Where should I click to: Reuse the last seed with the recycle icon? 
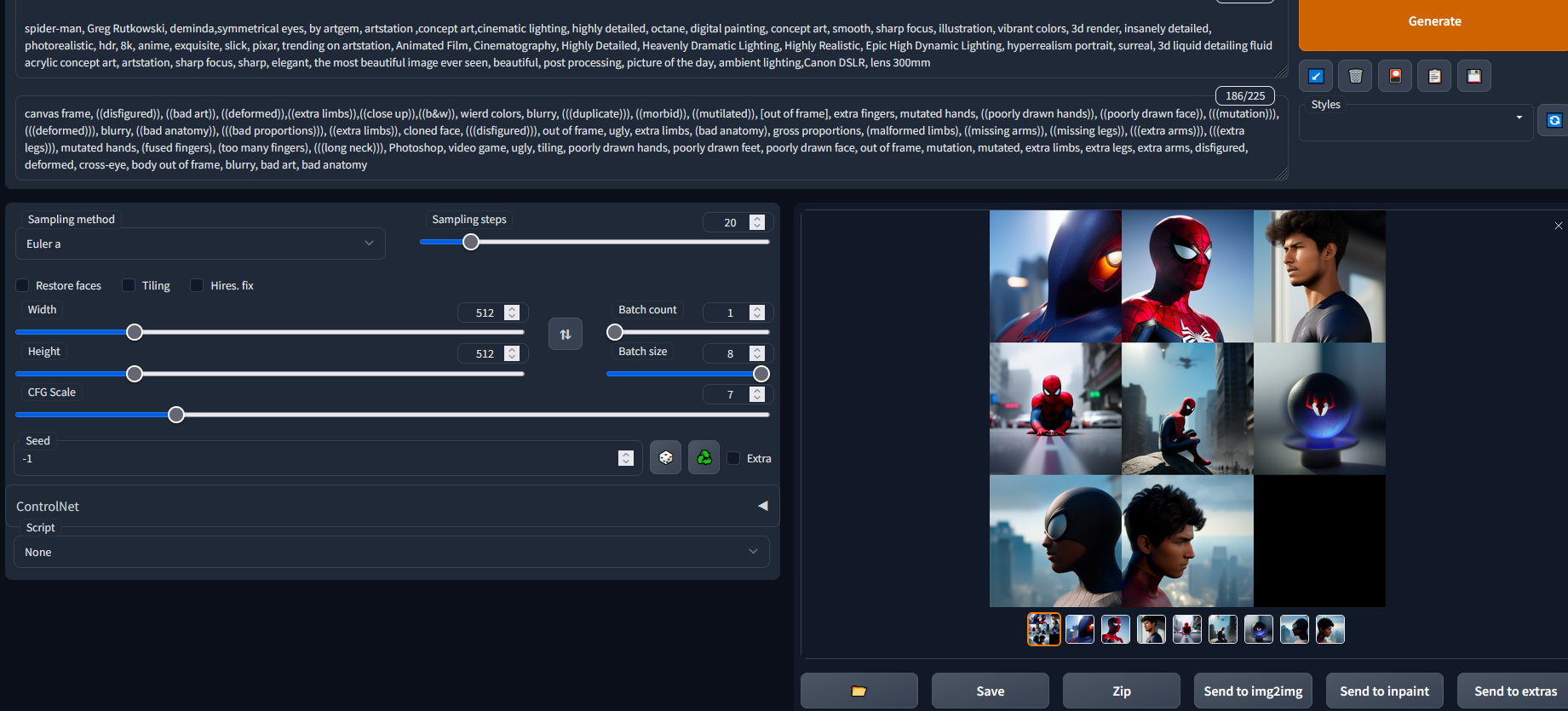[x=704, y=458]
